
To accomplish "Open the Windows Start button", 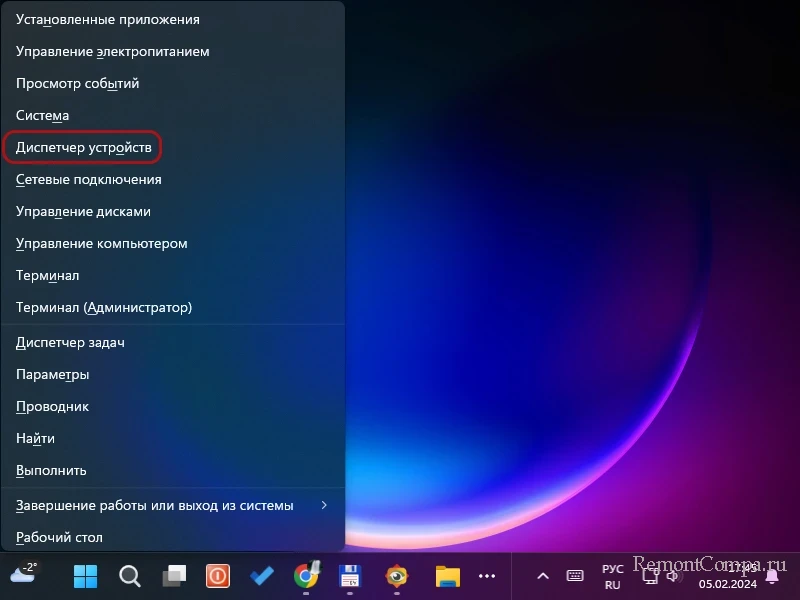I will (x=85, y=576).
